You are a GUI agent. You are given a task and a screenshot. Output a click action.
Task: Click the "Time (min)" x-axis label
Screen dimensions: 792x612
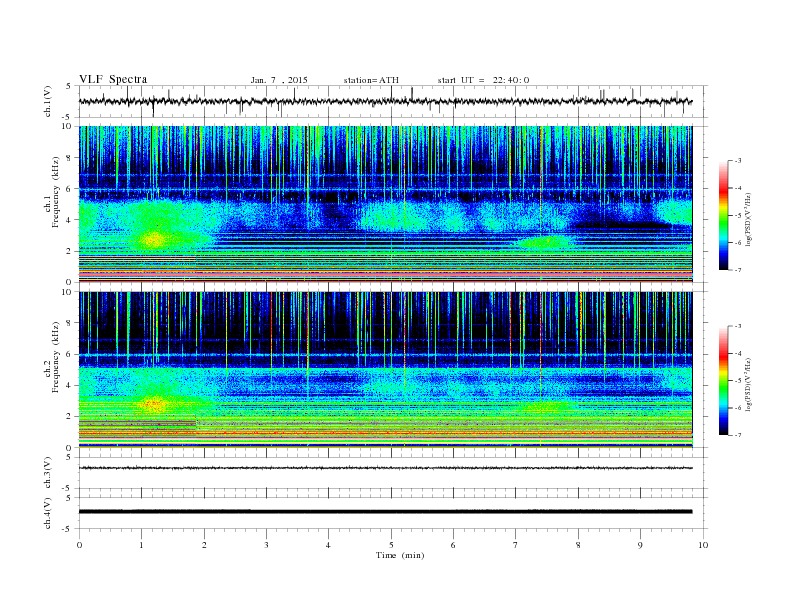[x=400, y=555]
